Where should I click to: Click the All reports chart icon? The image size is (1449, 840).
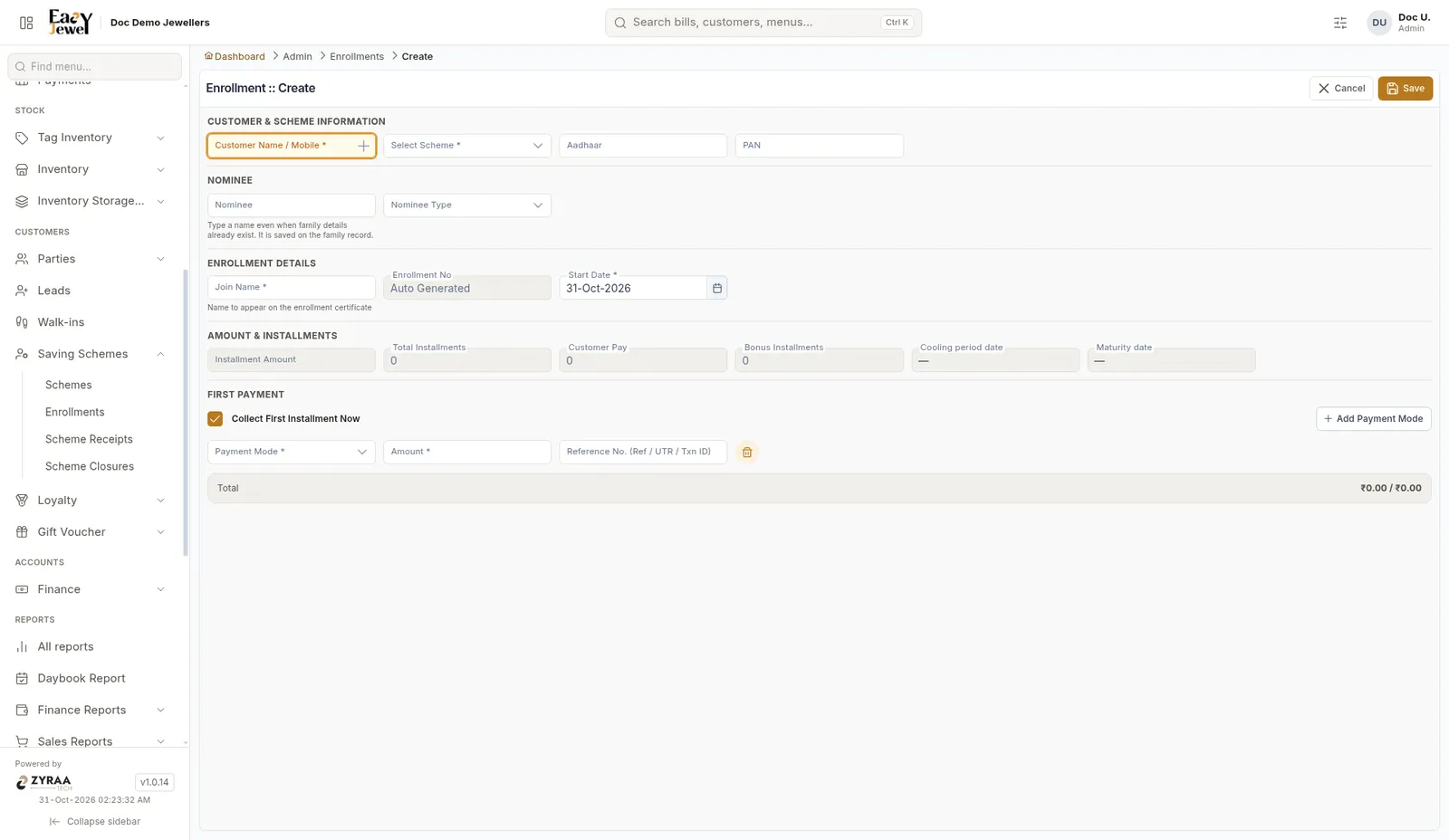[x=22, y=647]
